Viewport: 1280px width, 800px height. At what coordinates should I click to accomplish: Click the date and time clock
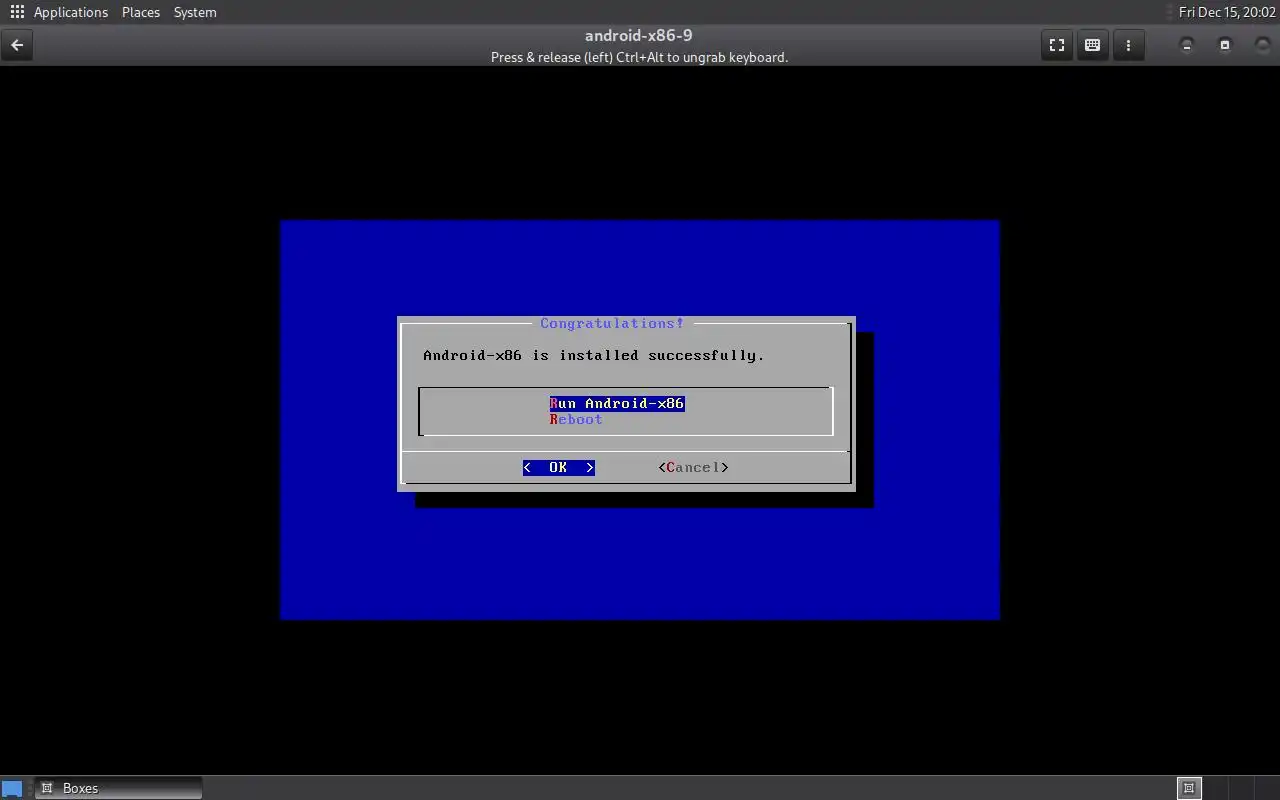tap(1227, 12)
